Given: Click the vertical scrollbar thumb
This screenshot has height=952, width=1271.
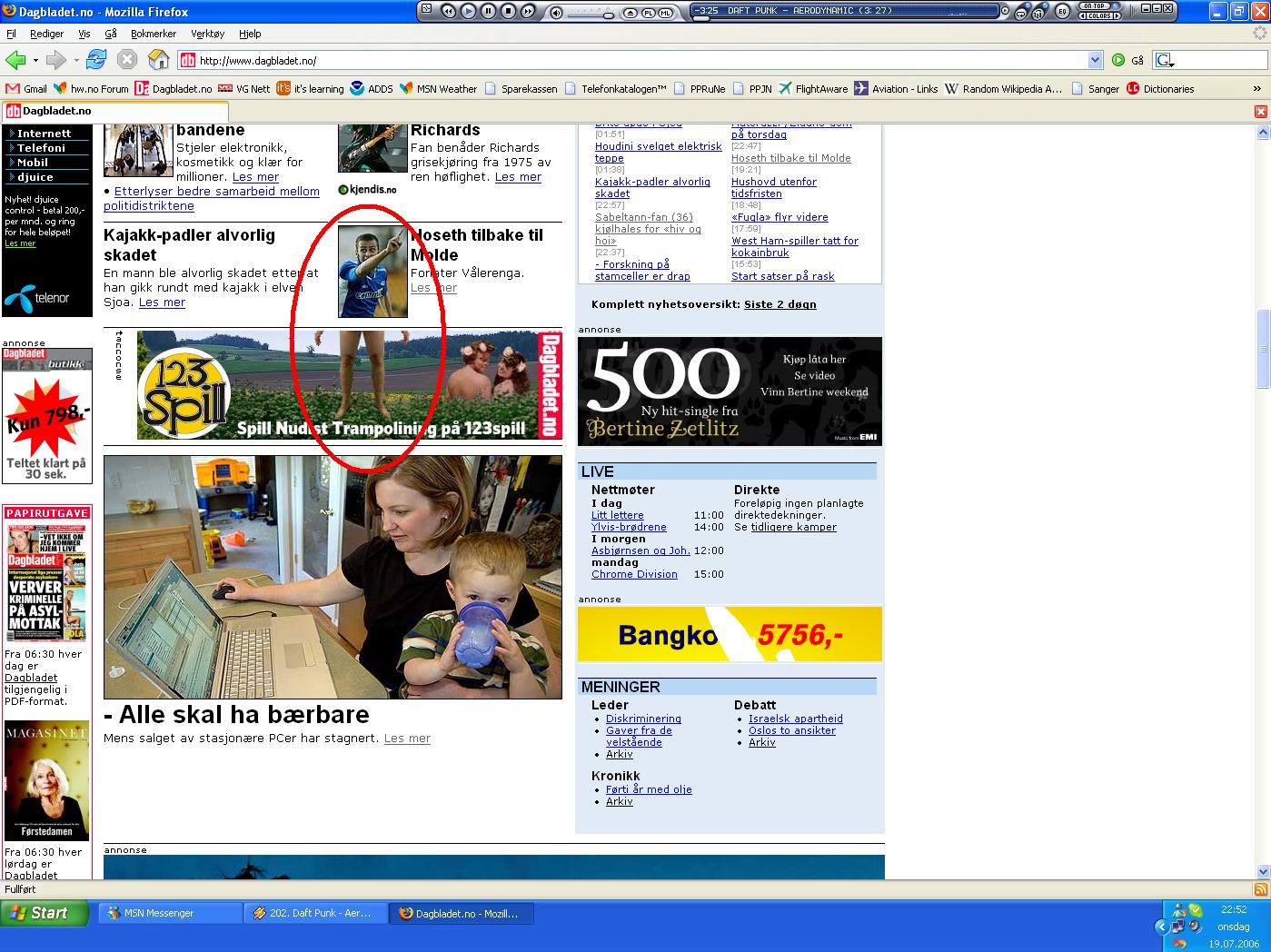Looking at the screenshot, I should [x=1263, y=349].
